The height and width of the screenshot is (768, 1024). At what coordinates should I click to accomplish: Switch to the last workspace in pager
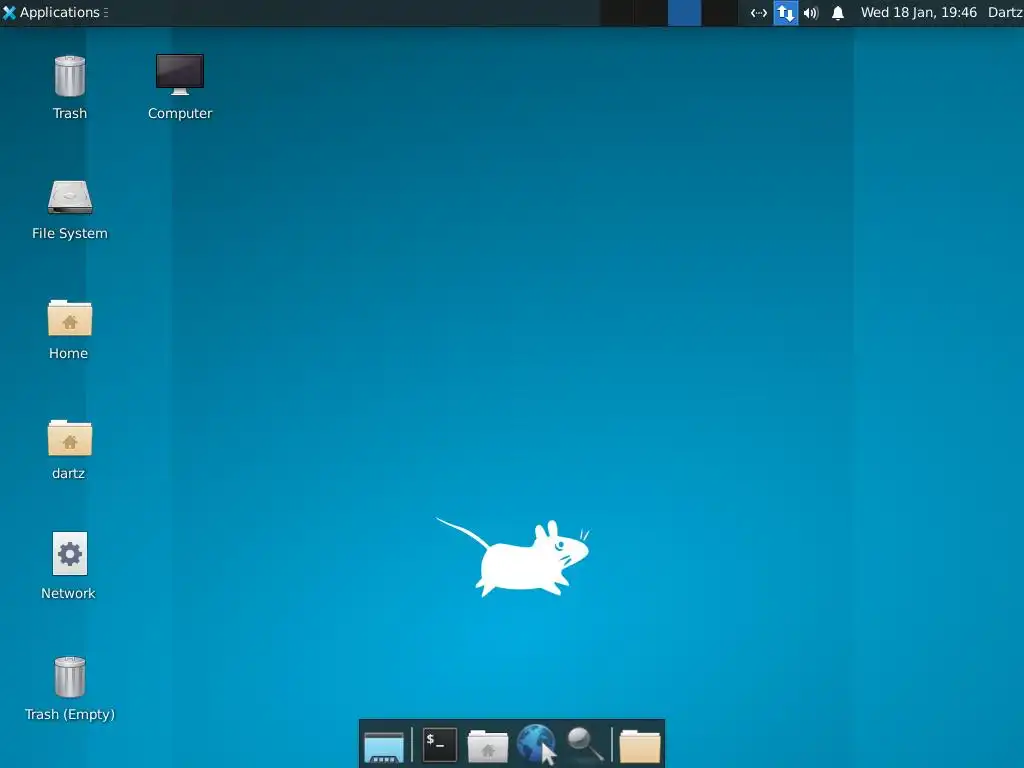click(x=719, y=12)
